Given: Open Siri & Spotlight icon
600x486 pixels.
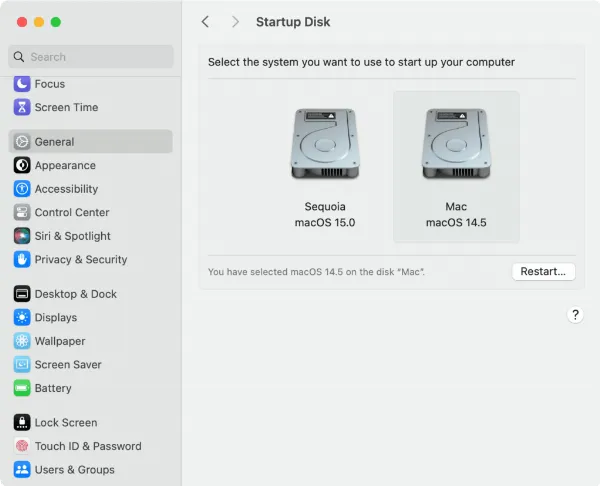Looking at the screenshot, I should (22, 236).
